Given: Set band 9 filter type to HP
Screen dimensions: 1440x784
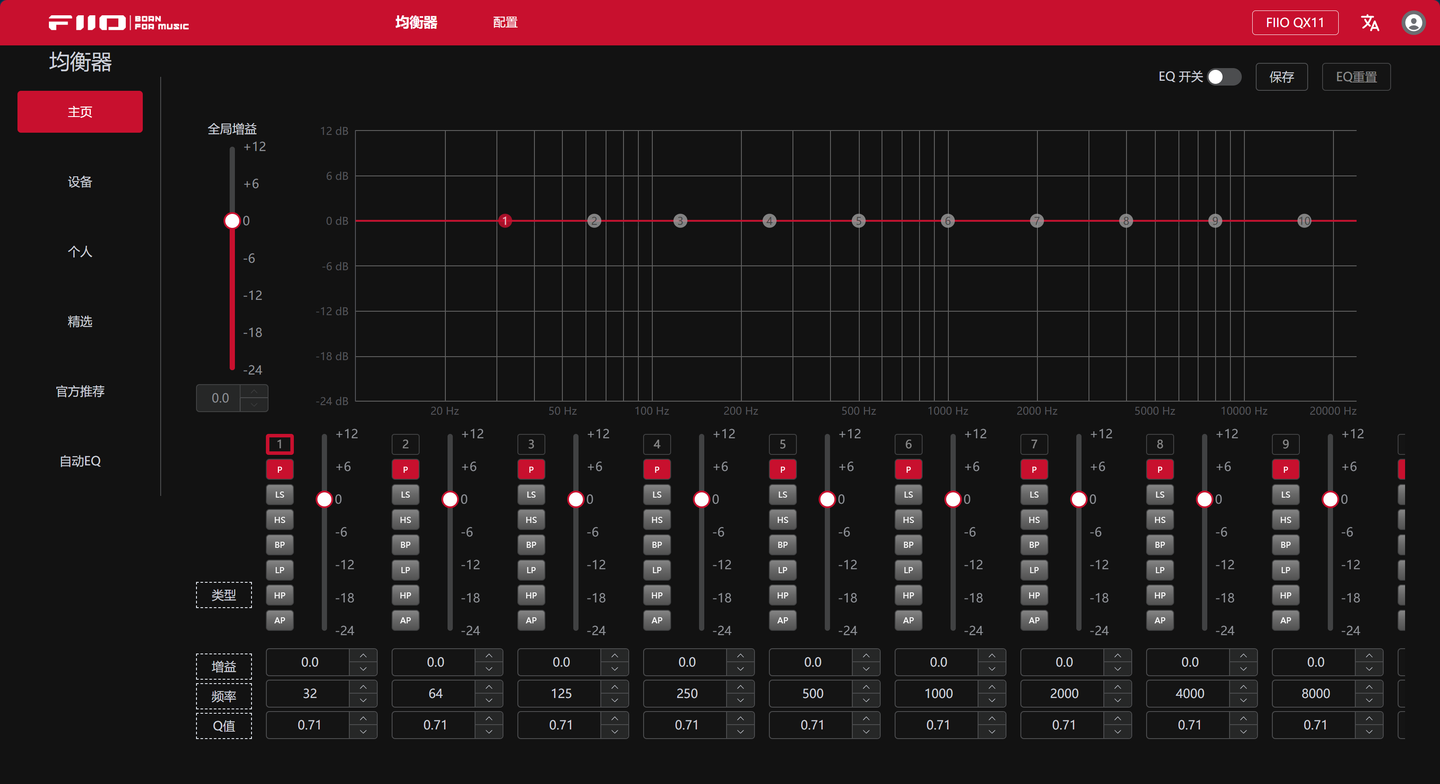Looking at the screenshot, I should pos(1286,595).
